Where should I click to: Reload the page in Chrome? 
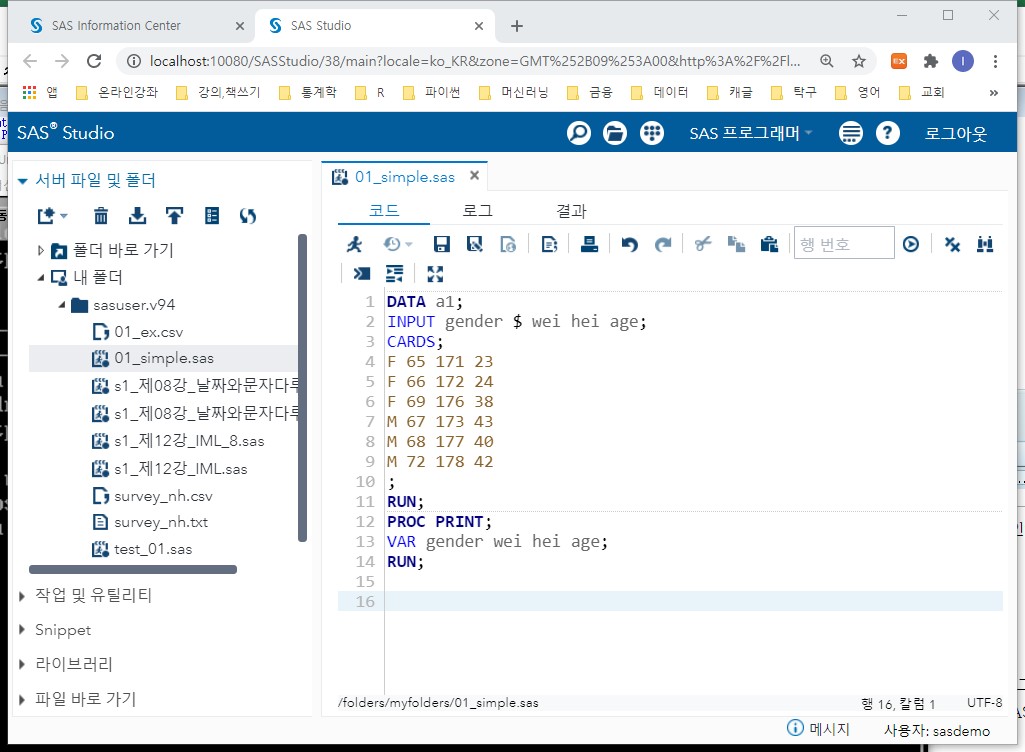tap(94, 61)
